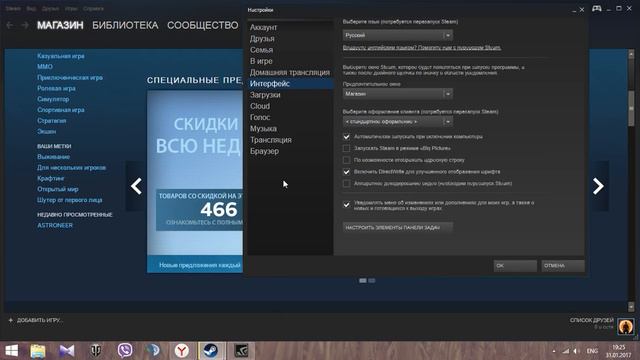Enable hardware video decoding checkbox
This screenshot has height=360, width=640.
347,184
